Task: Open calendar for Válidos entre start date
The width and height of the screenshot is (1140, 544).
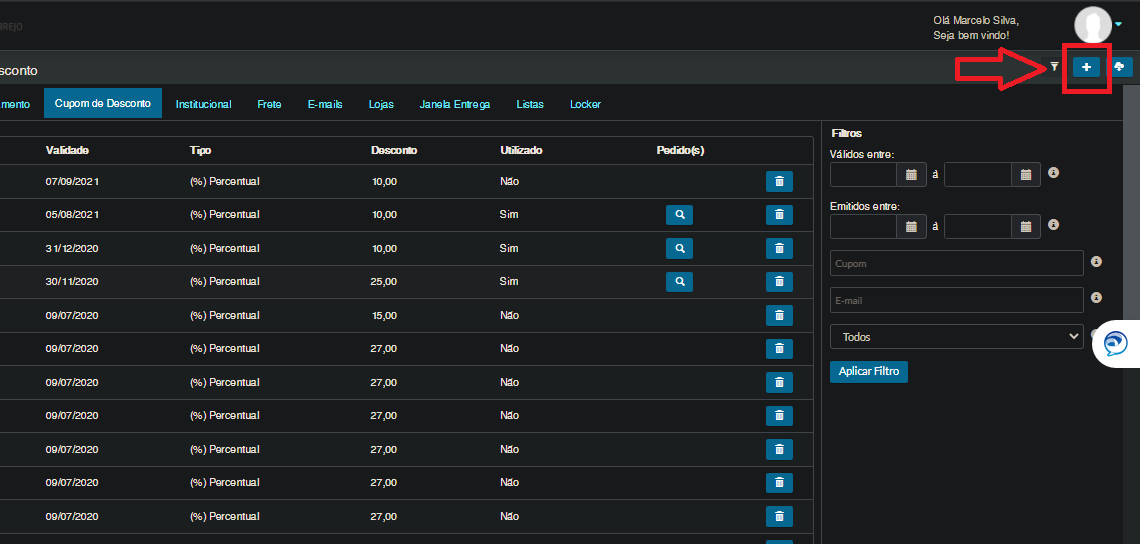Action: 912,175
